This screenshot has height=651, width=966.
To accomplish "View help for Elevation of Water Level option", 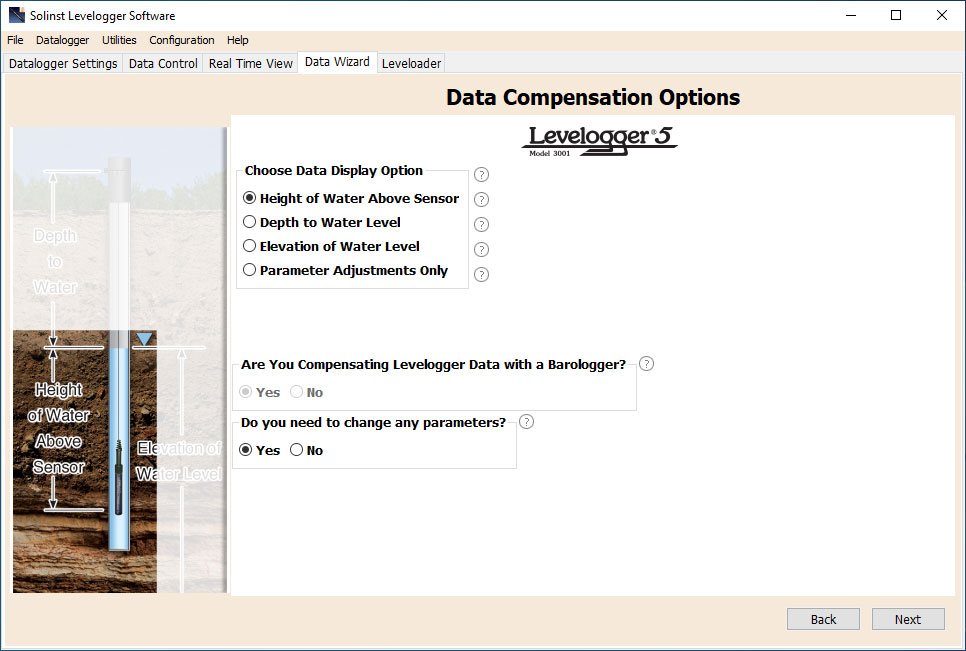I will pyautogui.click(x=481, y=249).
